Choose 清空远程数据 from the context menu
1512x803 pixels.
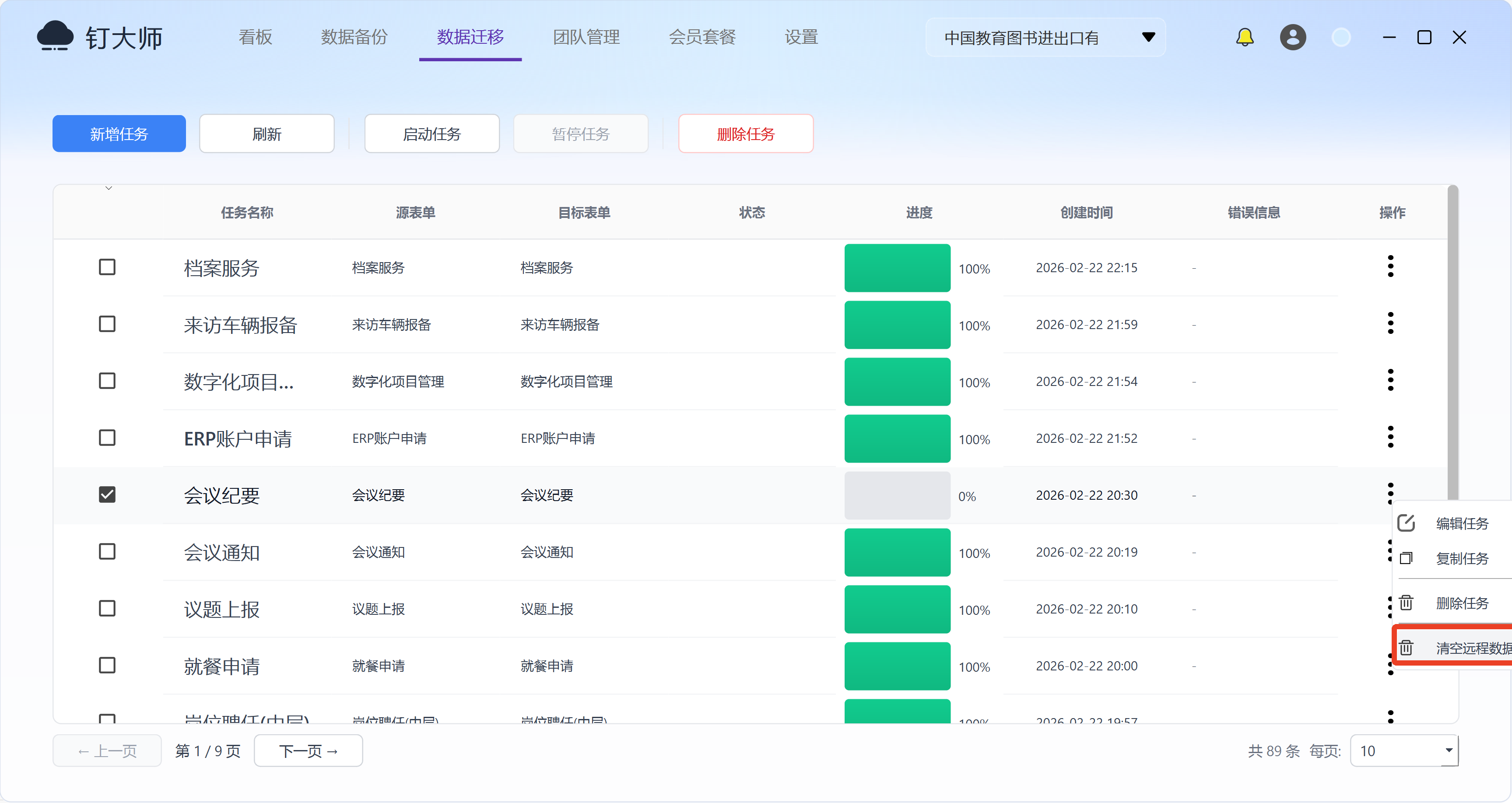tap(1453, 648)
